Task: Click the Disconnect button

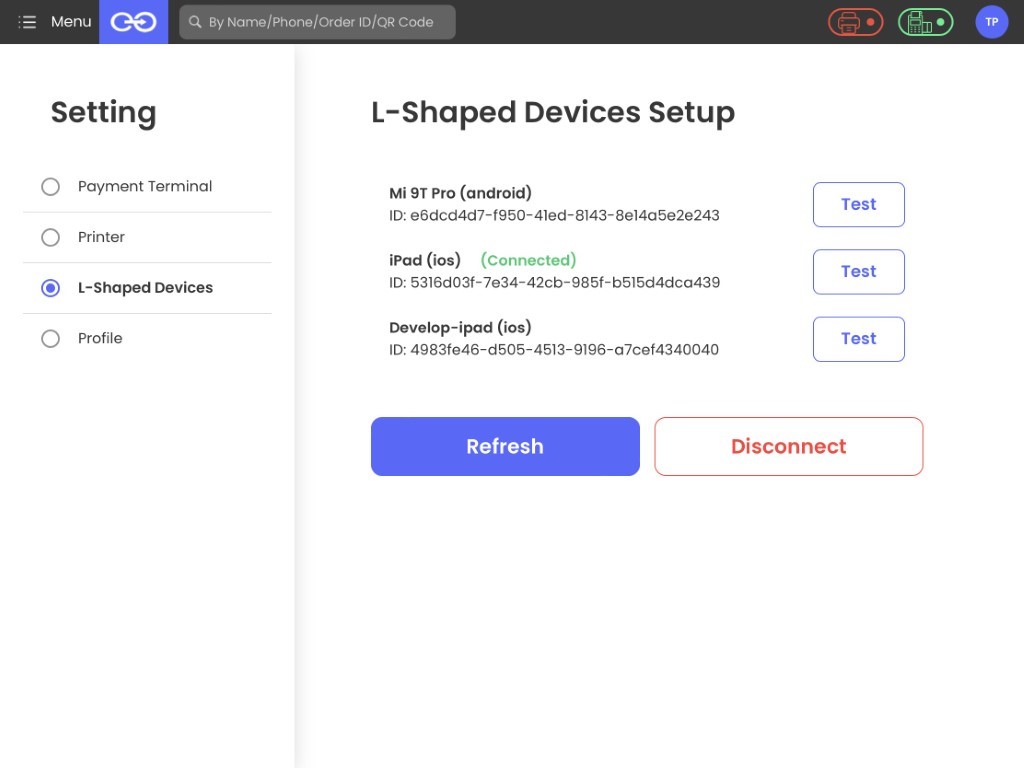Action: (x=789, y=447)
